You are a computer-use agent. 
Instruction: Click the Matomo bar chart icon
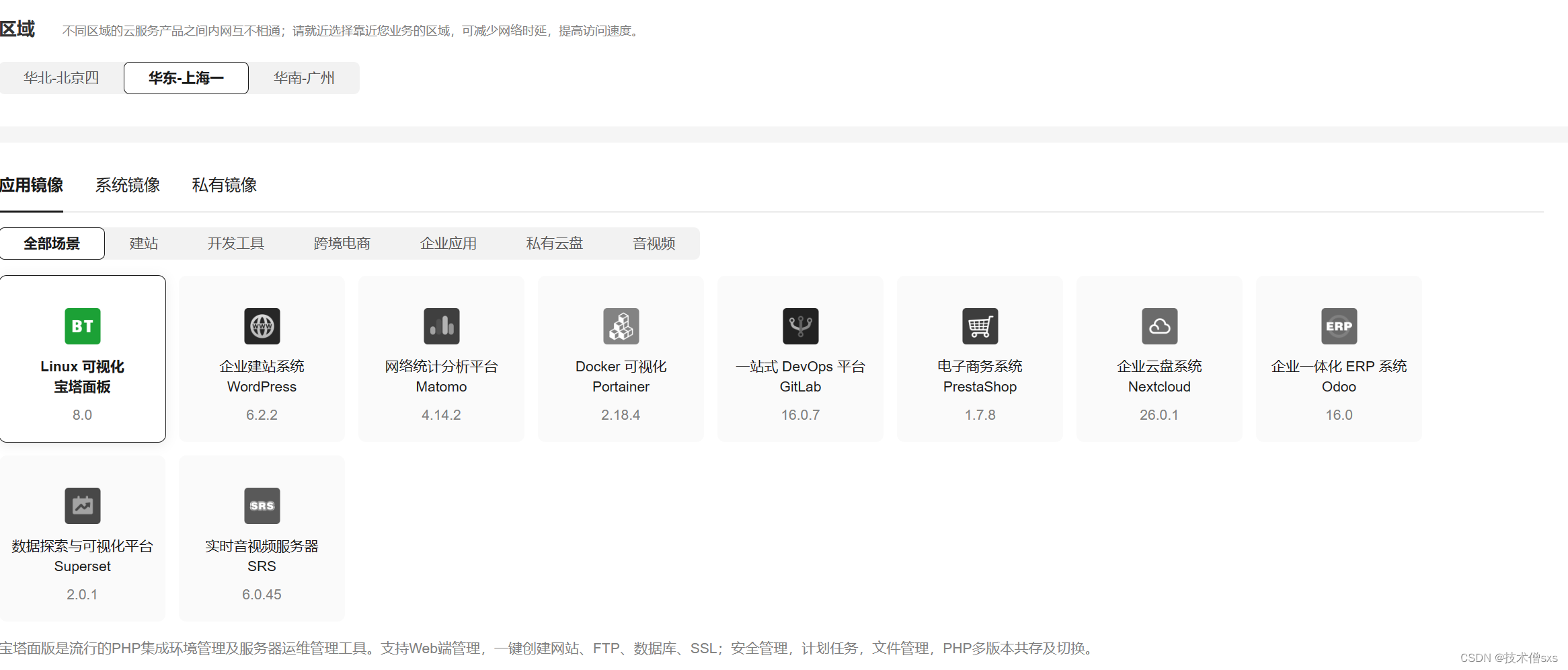pos(442,326)
